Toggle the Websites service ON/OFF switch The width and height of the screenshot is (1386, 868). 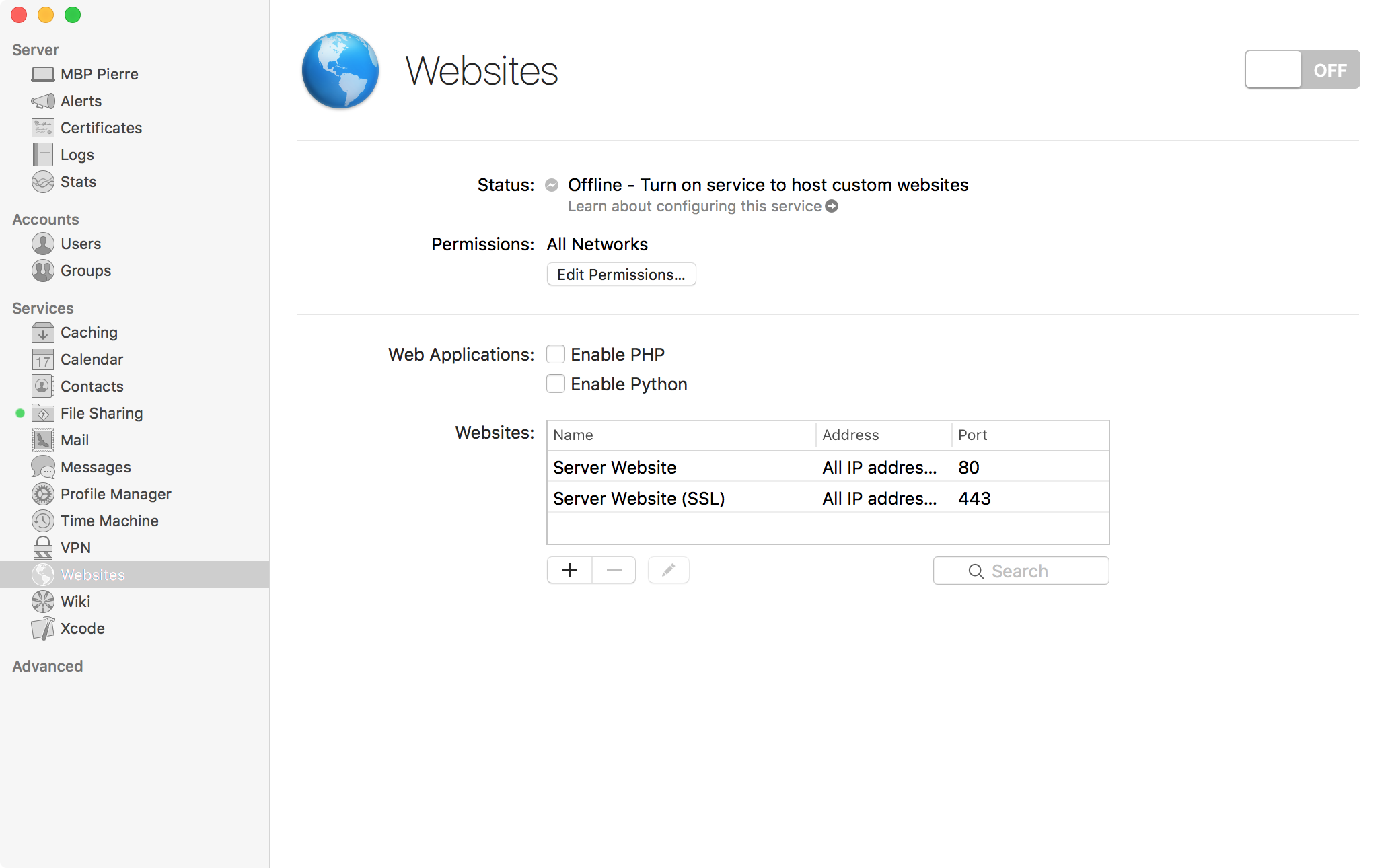[x=1302, y=69]
